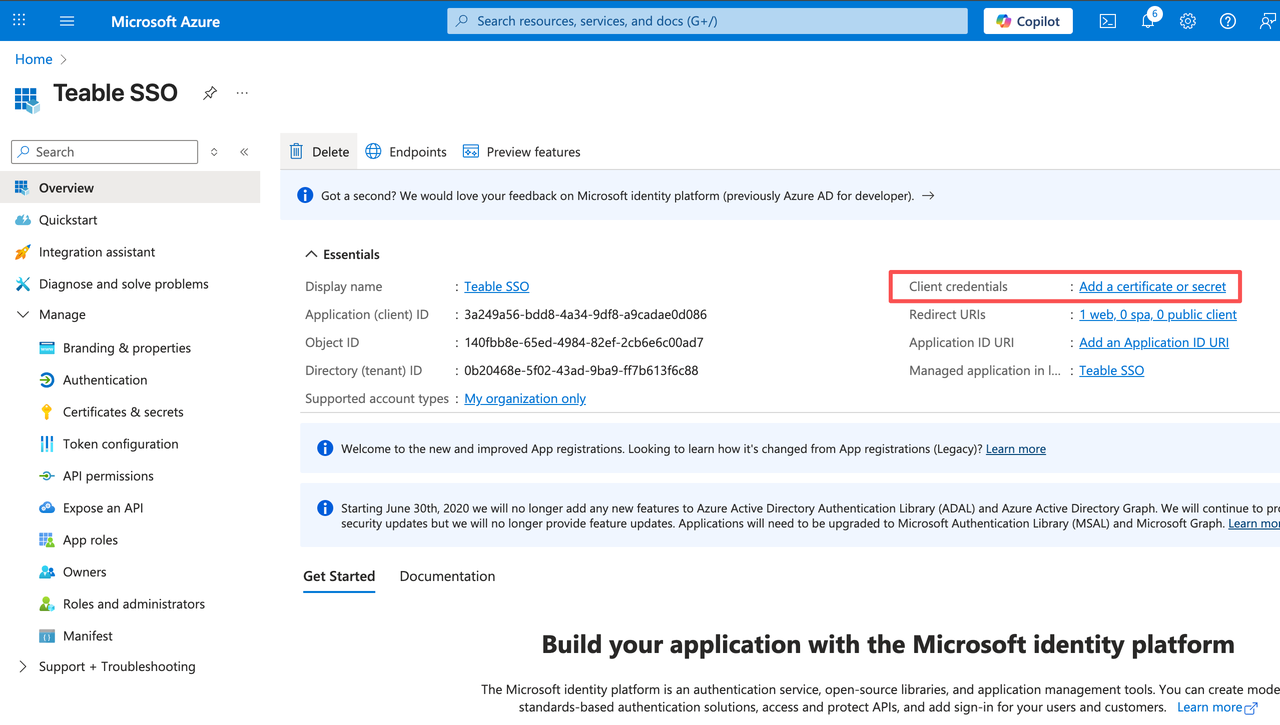Open My organization only link
1280x725 pixels.
click(525, 398)
